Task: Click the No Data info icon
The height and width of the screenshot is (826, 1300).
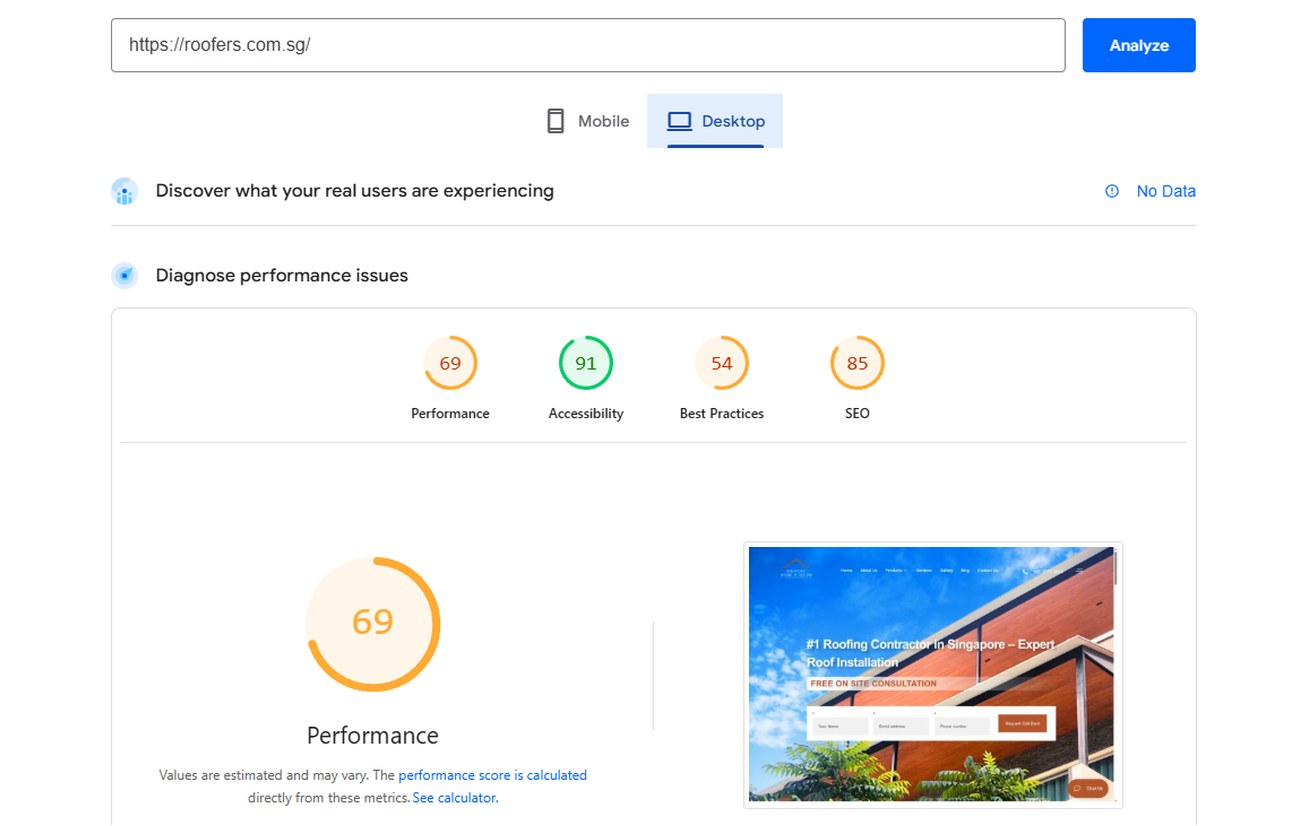Action: pos(1112,191)
